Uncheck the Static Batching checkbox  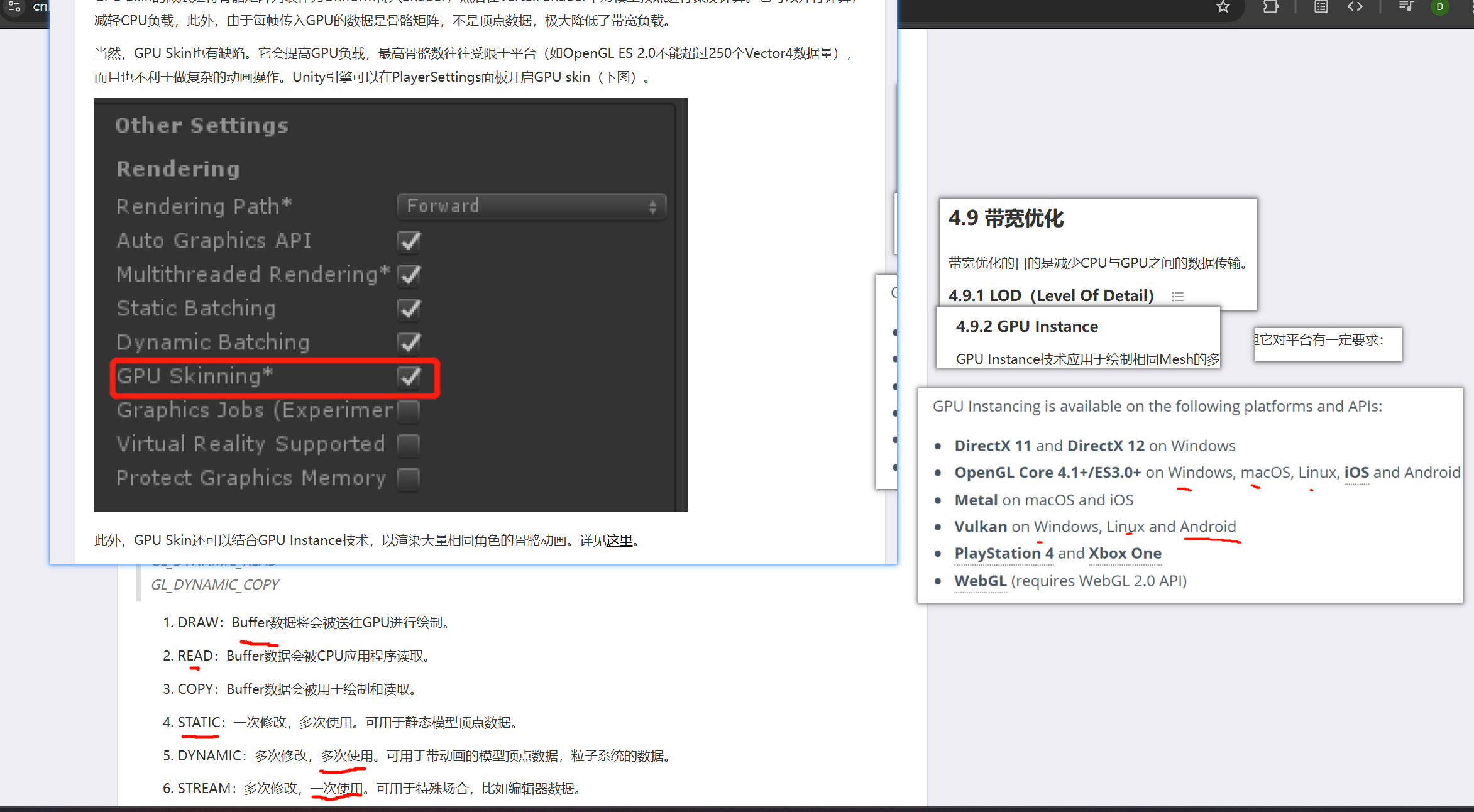[409, 309]
